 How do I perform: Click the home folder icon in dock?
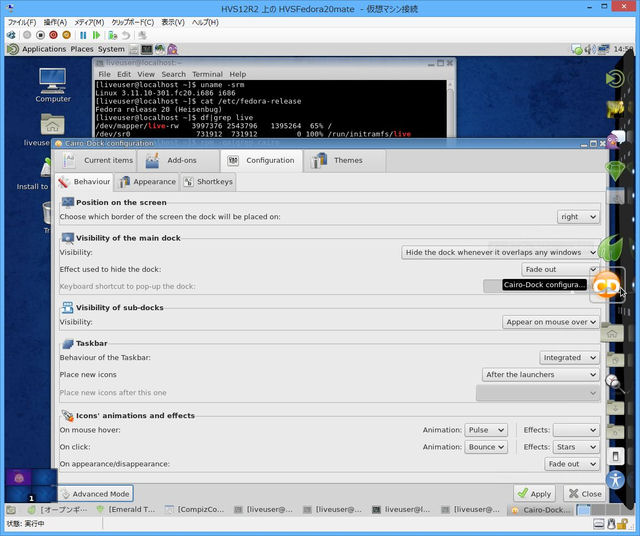pos(612,333)
